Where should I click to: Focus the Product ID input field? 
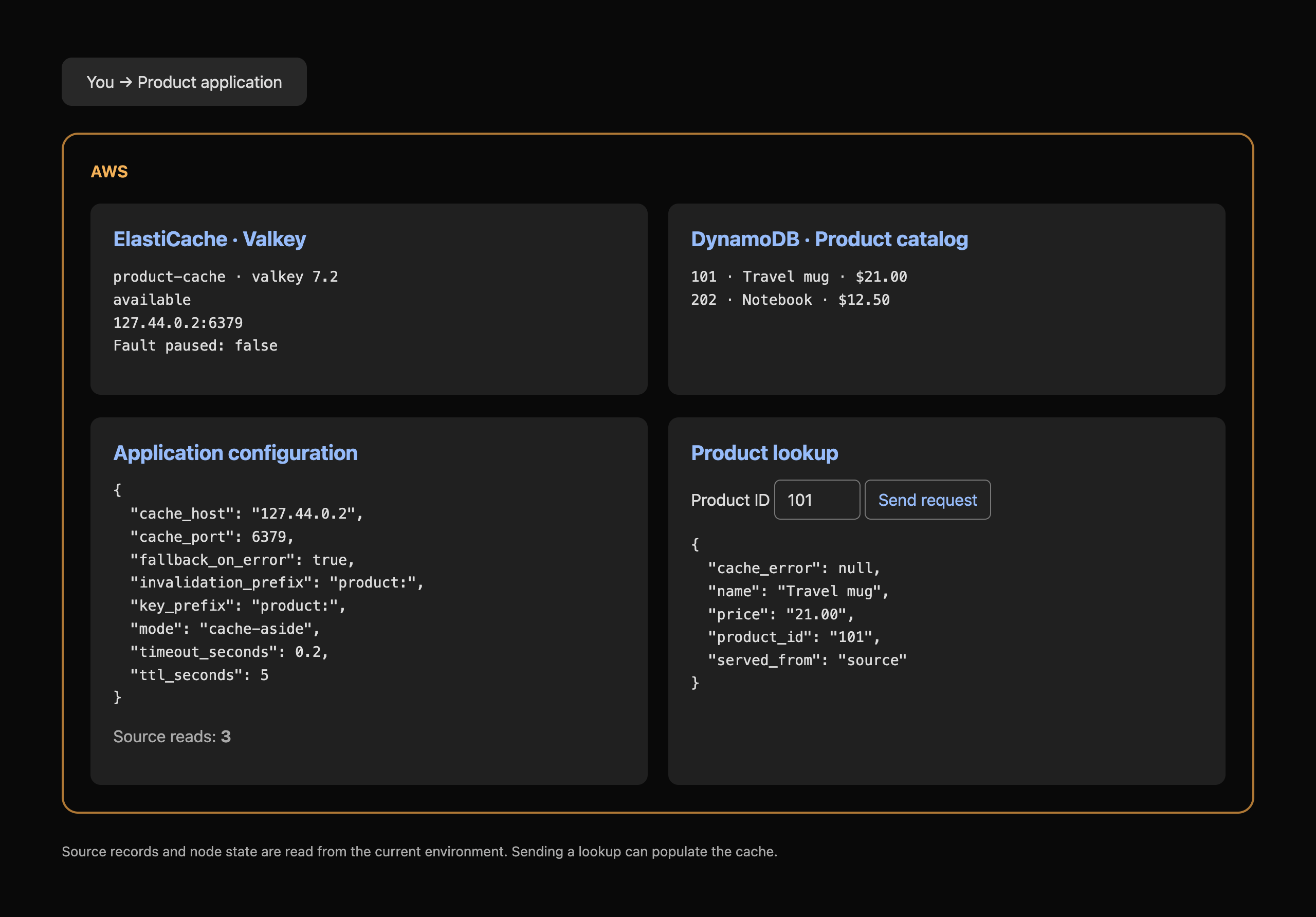(x=817, y=500)
